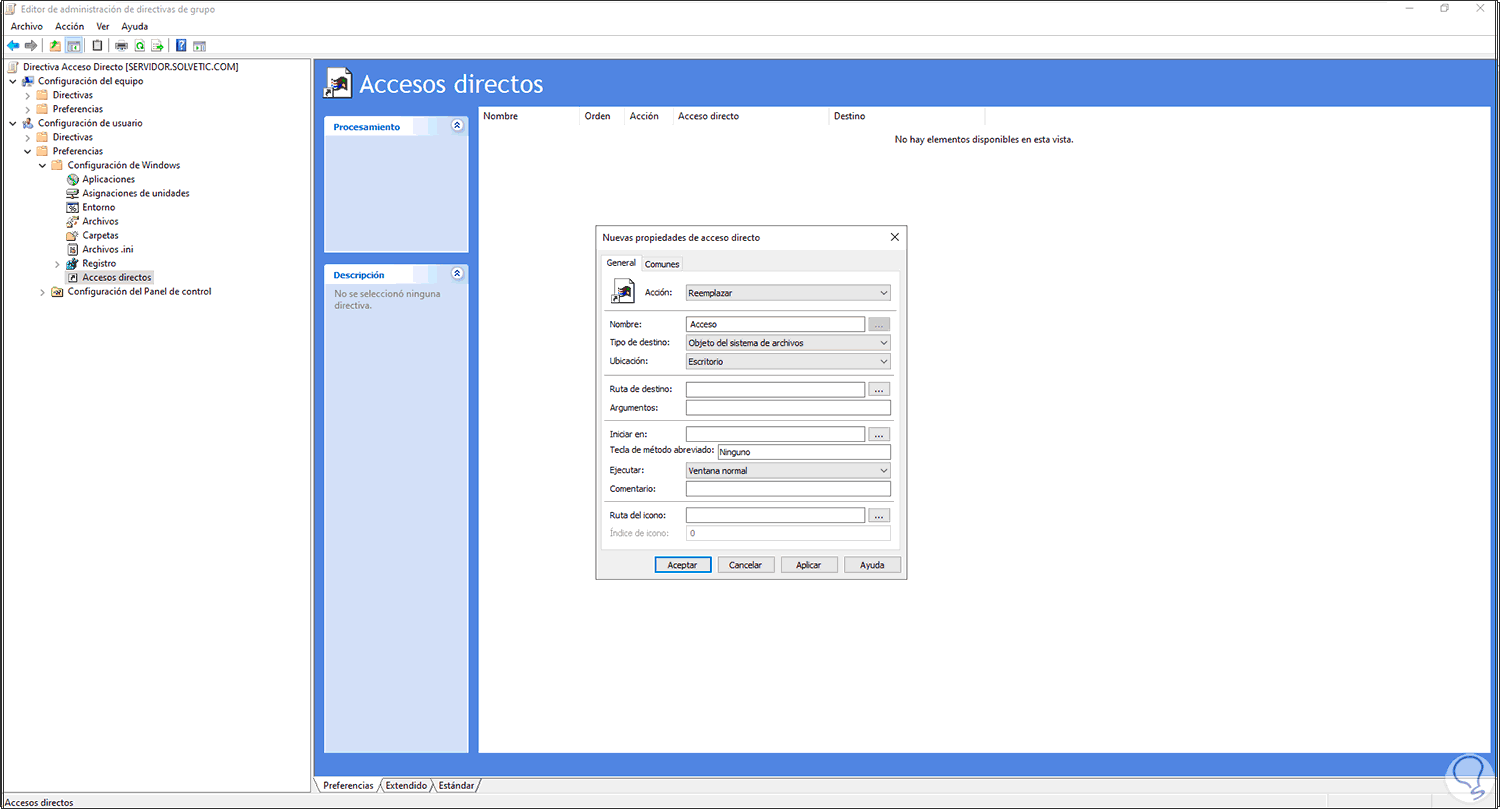Select the Aplicaciones node icon
1500x809 pixels.
click(72, 179)
